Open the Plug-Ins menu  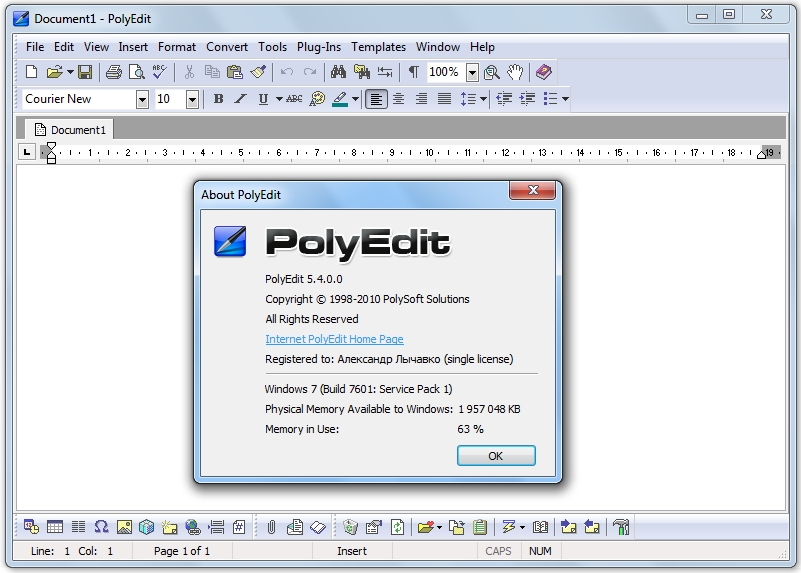(319, 47)
